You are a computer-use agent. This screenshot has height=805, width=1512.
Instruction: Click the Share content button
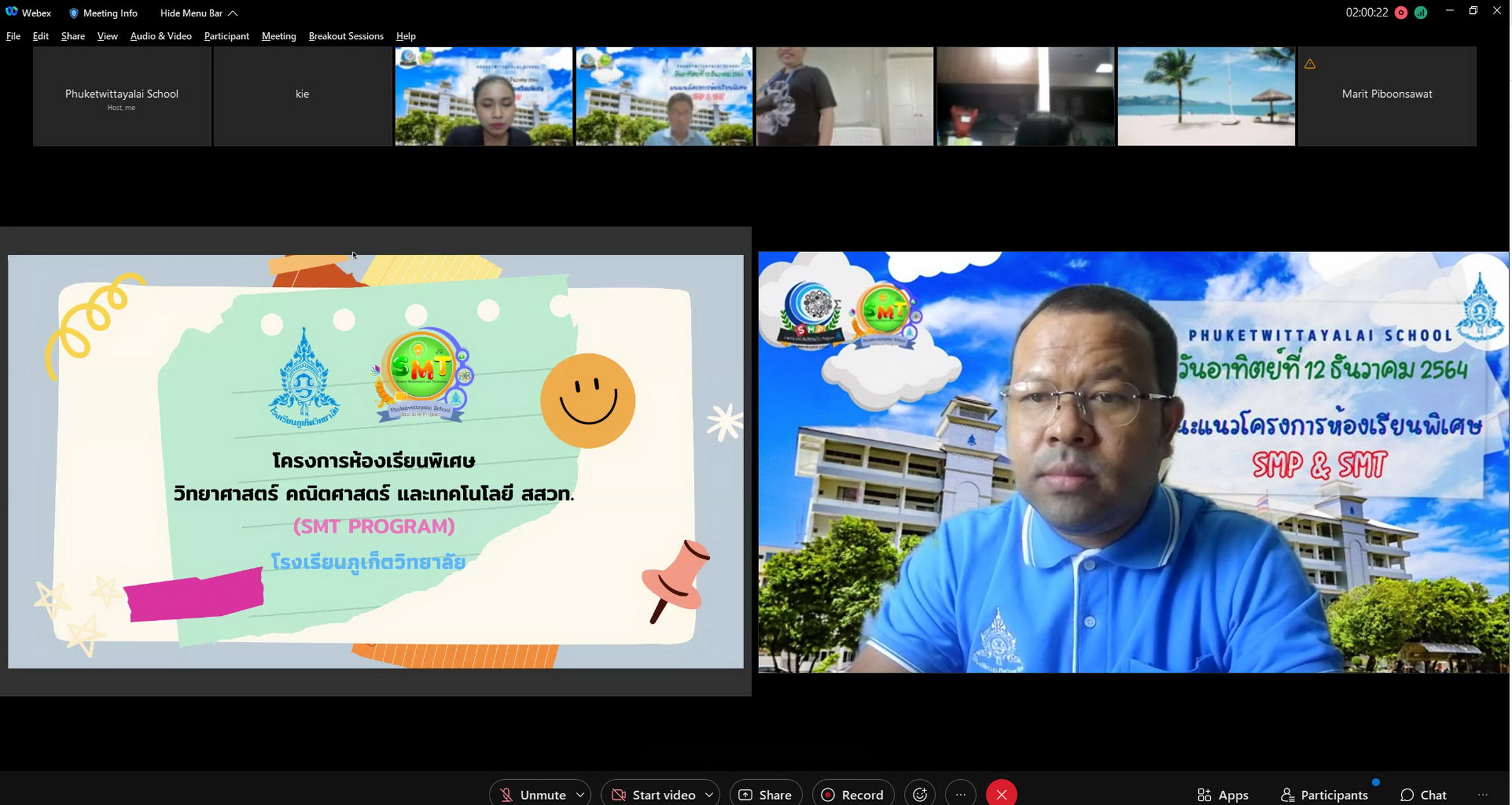pyautogui.click(x=765, y=794)
